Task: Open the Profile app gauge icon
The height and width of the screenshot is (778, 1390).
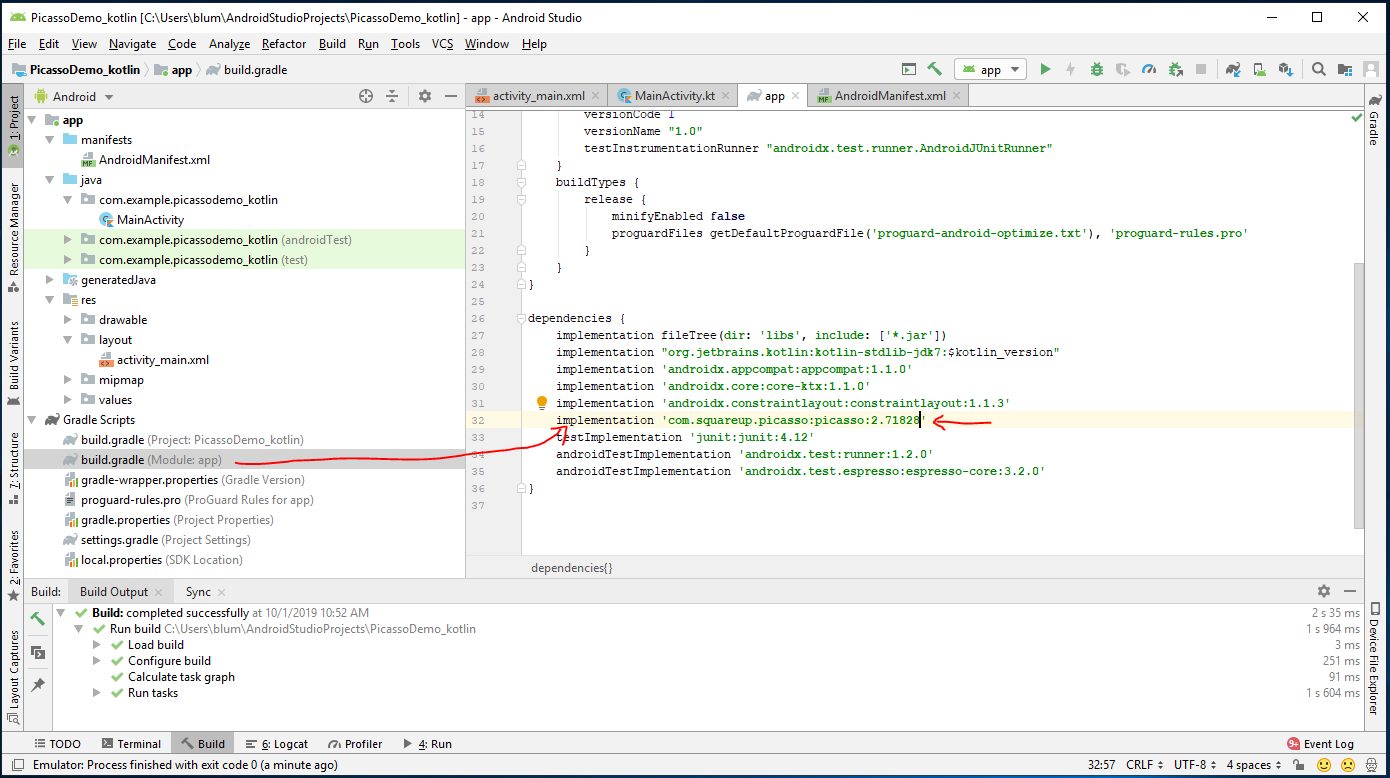Action: coord(1149,69)
